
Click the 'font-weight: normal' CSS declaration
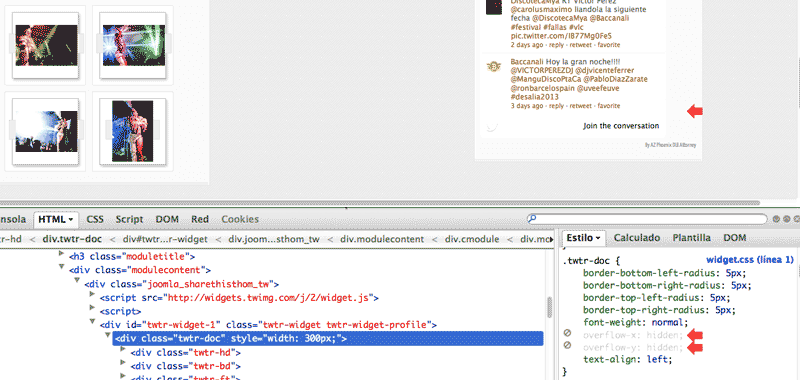[636, 322]
